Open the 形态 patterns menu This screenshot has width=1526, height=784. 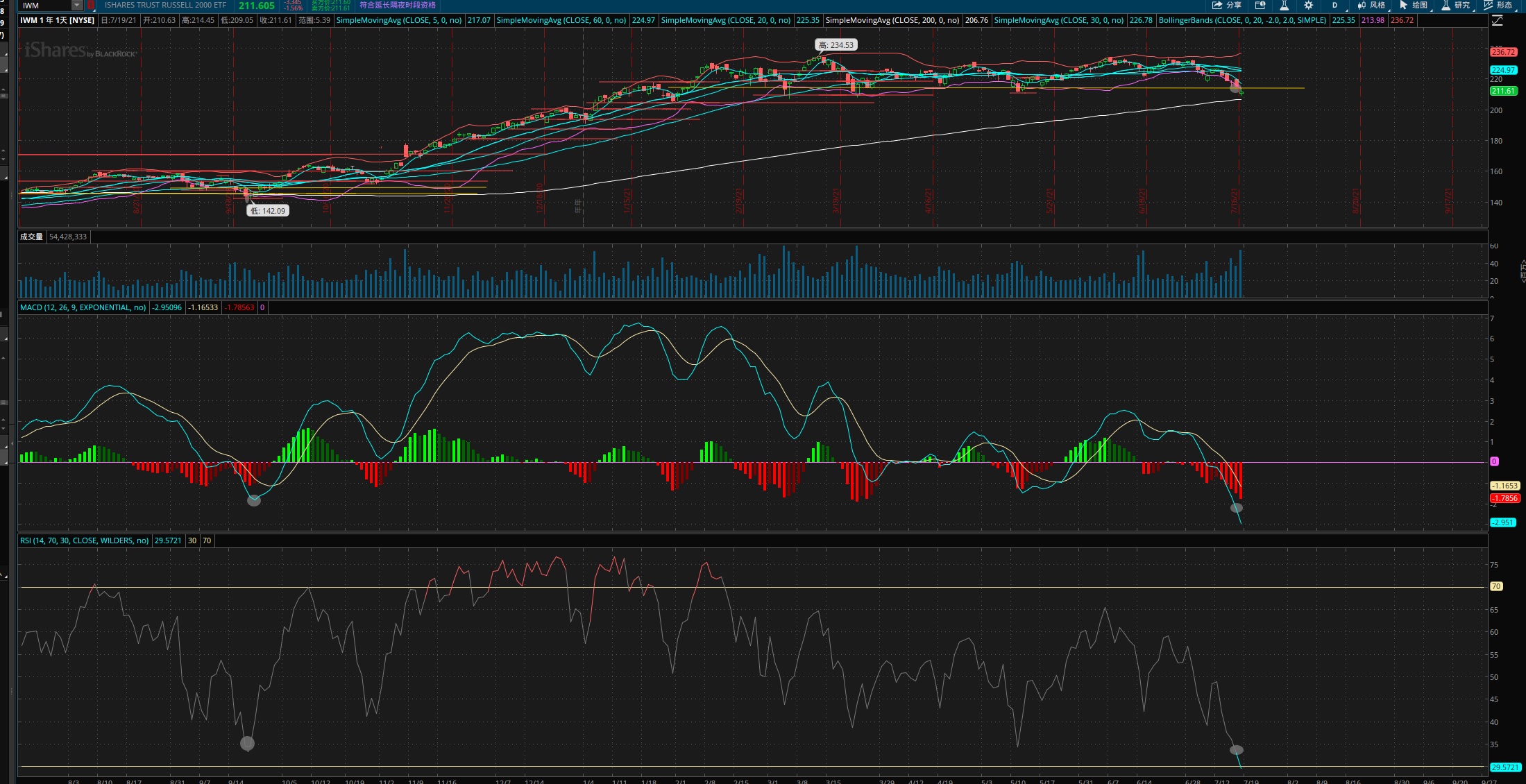pos(1498,5)
